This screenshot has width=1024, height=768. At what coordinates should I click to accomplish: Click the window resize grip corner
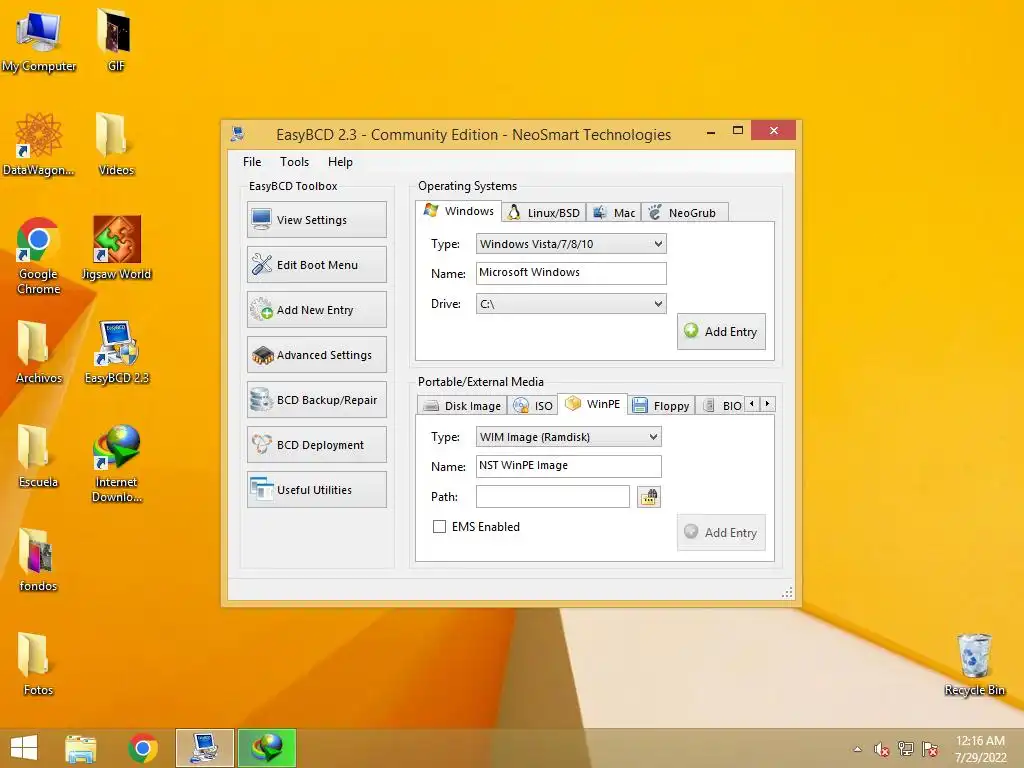787,592
